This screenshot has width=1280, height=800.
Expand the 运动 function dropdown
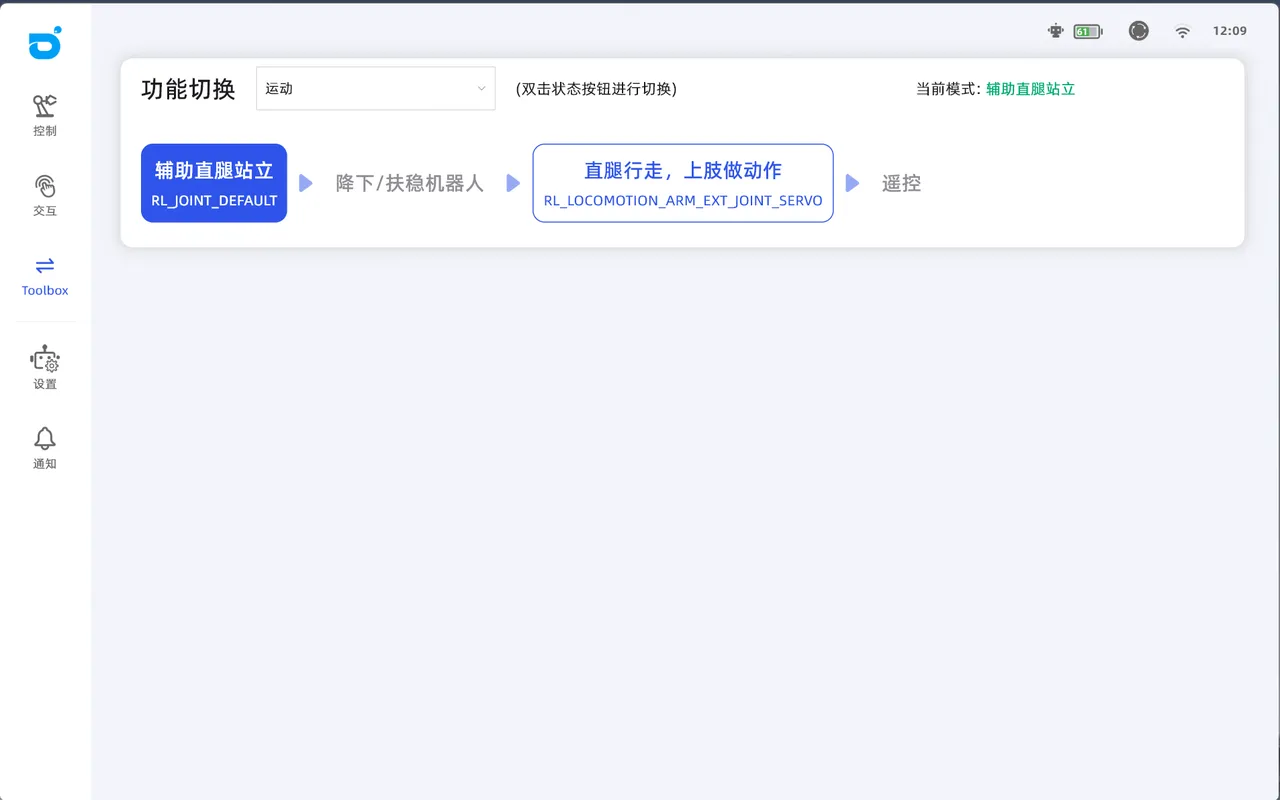tap(376, 89)
